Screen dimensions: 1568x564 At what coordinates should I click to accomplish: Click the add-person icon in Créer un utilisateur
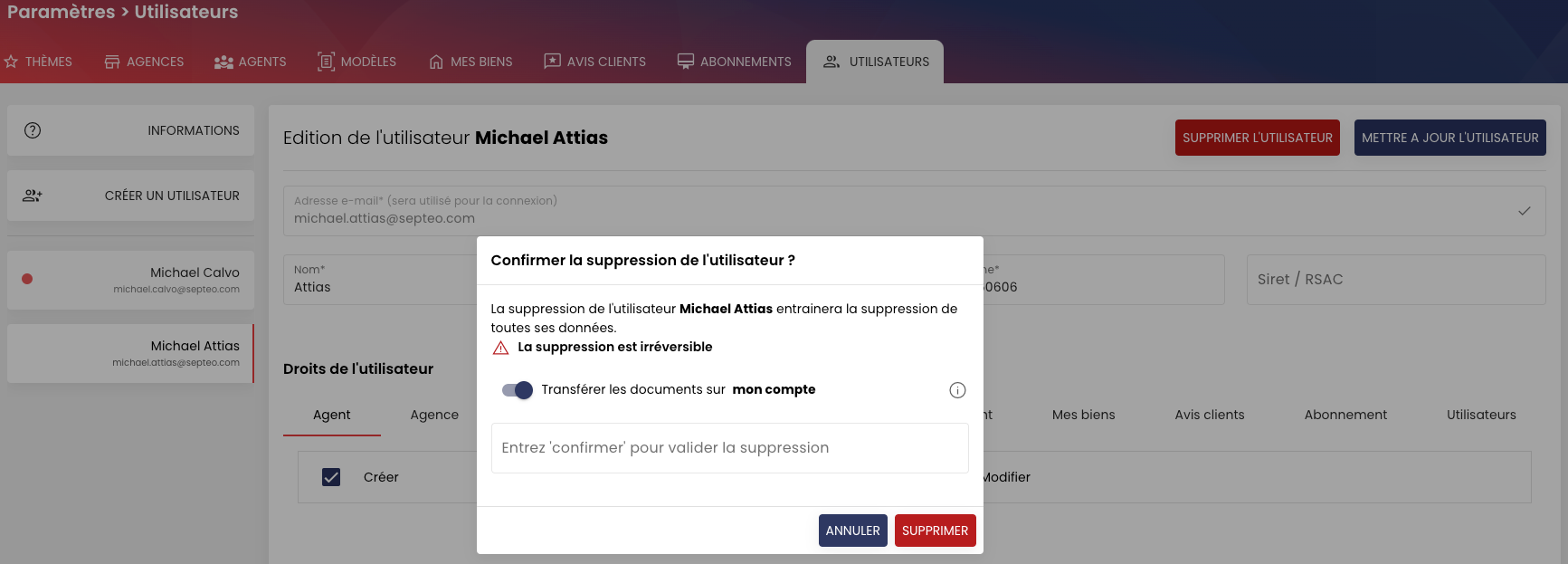pyautogui.click(x=33, y=196)
